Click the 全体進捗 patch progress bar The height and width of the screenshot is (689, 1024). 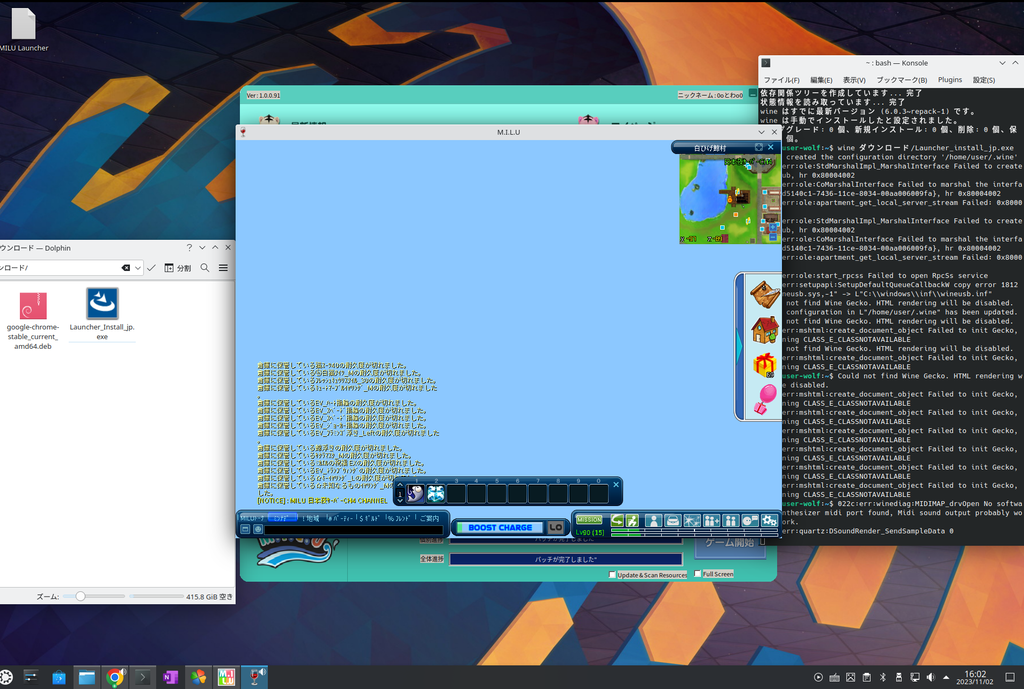(566, 559)
